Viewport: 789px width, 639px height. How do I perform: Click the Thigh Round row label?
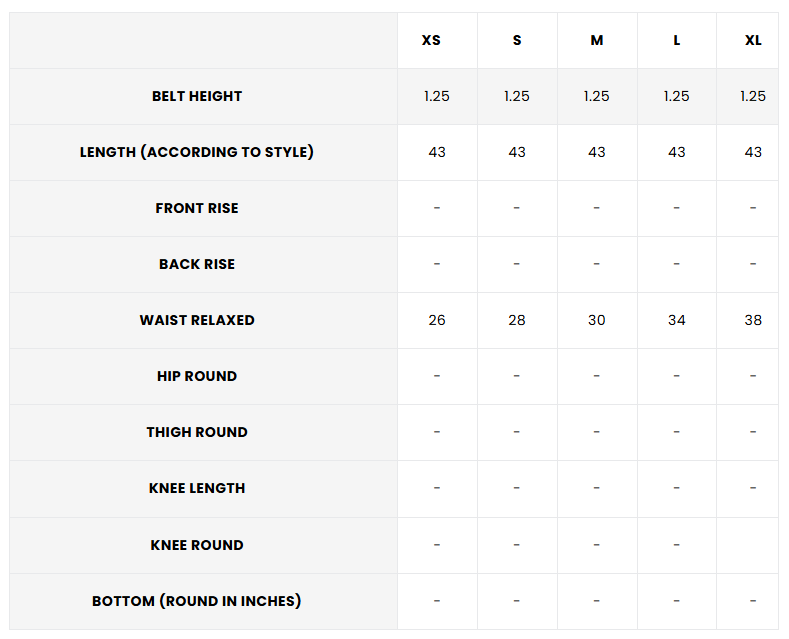click(197, 432)
